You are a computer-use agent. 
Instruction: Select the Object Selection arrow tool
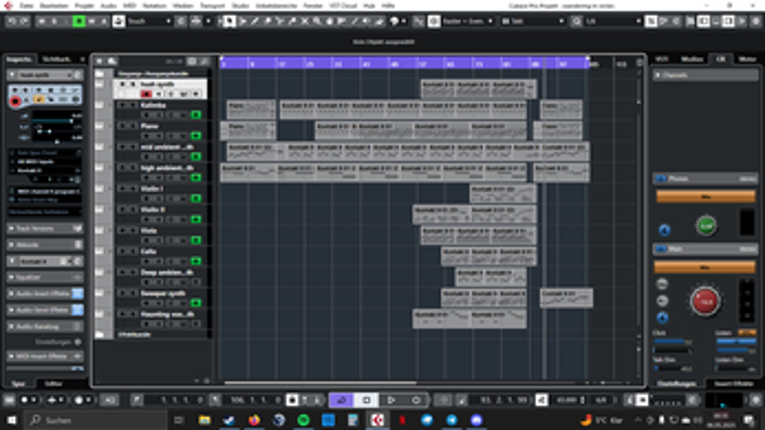(229, 20)
